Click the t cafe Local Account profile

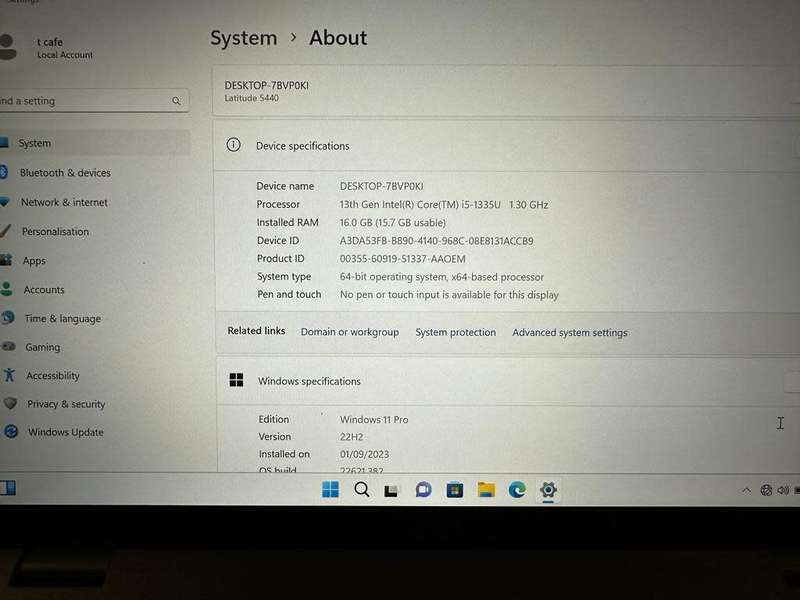(x=48, y=47)
